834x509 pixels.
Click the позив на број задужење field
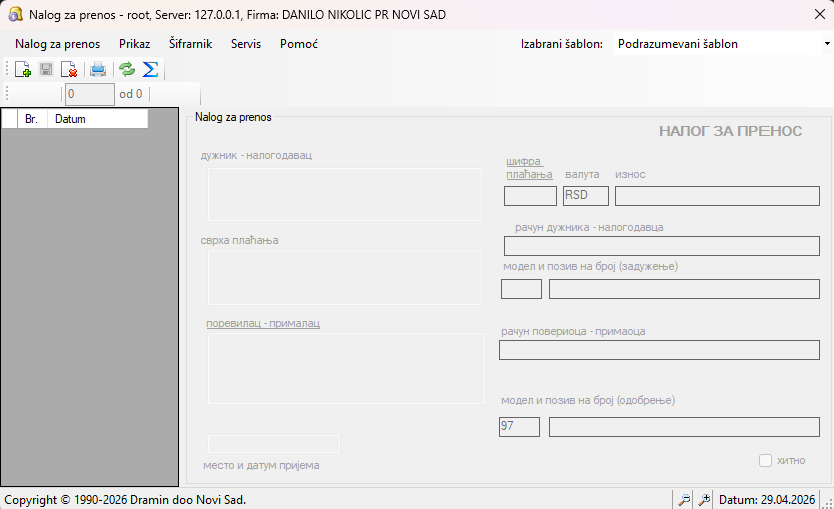coord(685,289)
